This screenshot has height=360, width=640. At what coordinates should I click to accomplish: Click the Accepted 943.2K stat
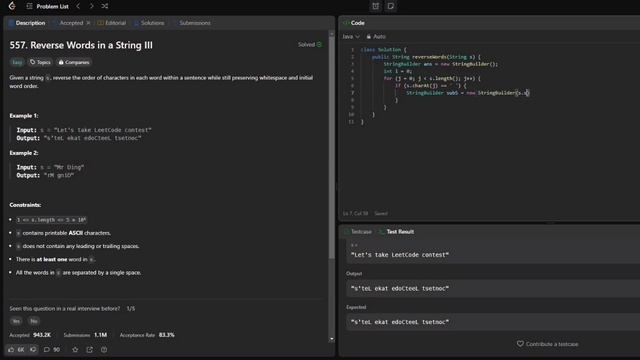tap(30, 335)
